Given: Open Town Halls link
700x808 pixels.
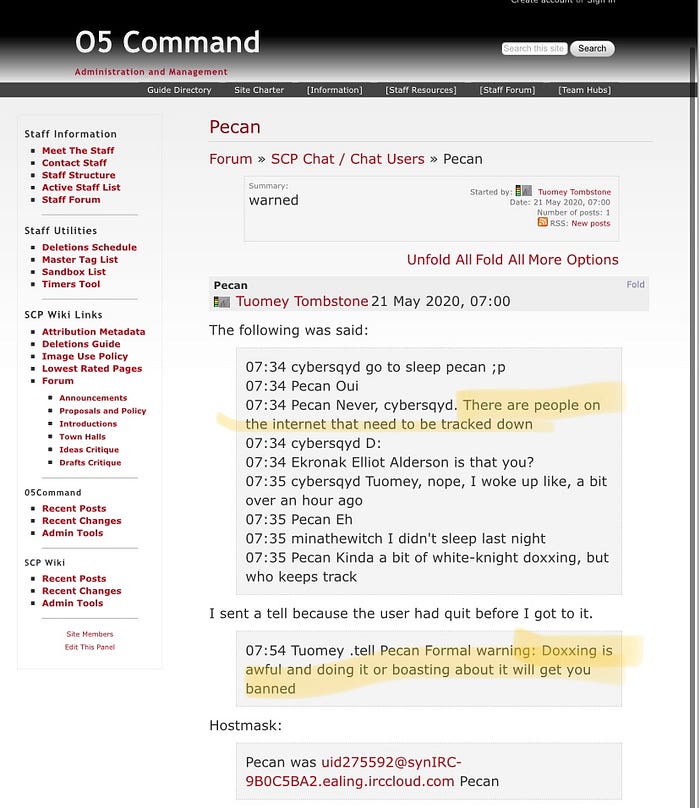Looking at the screenshot, I should (82, 437).
